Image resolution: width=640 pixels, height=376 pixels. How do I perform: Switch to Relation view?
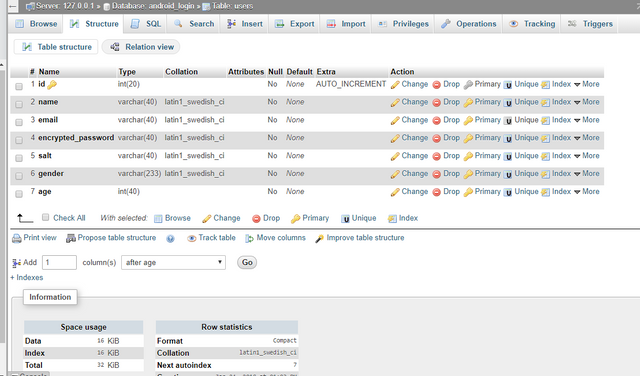[141, 47]
